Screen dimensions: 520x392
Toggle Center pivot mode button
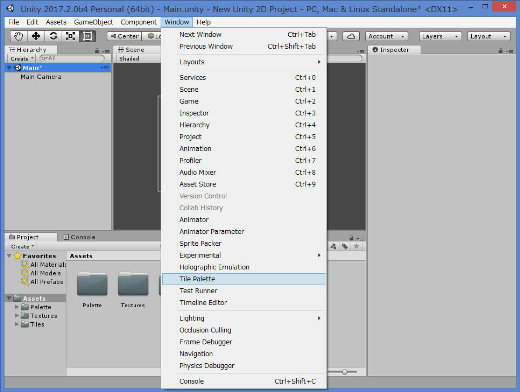pyautogui.click(x=125, y=36)
